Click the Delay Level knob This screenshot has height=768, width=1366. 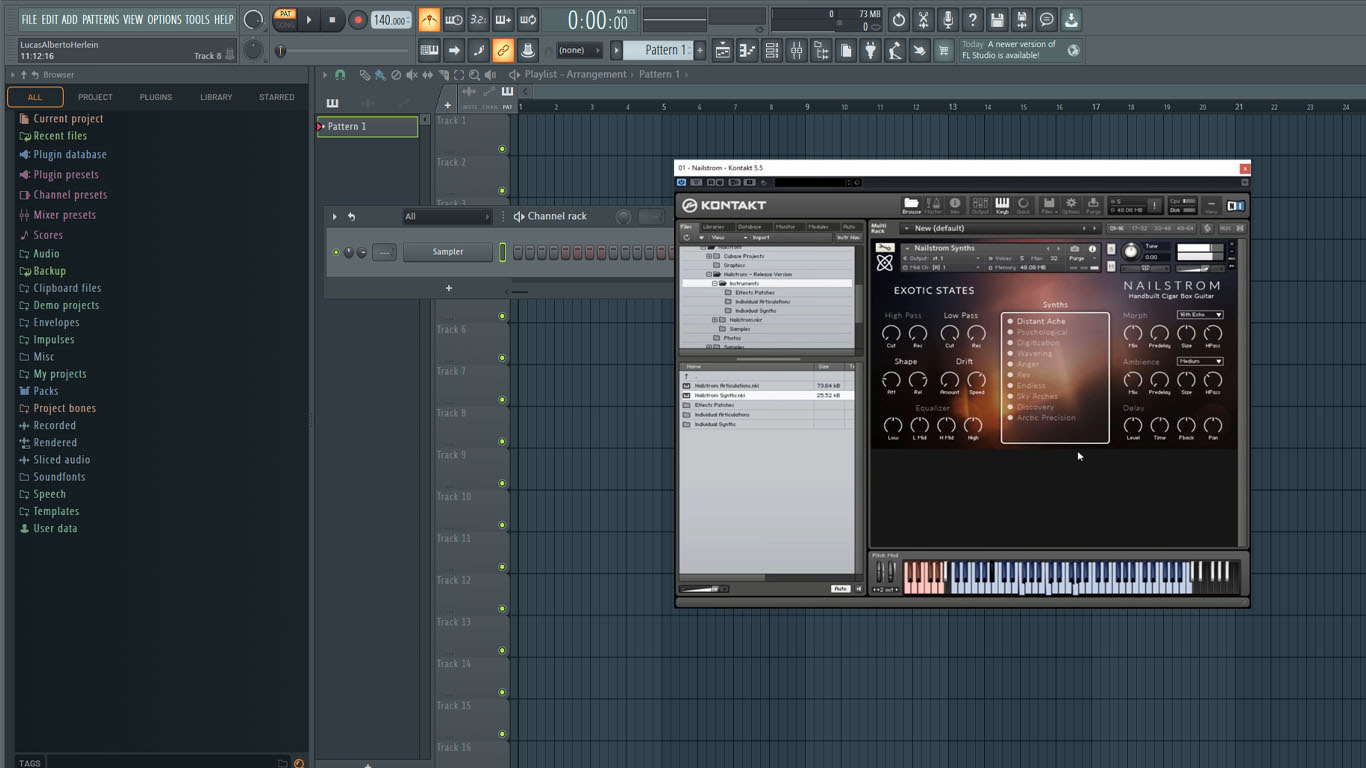coord(1133,425)
